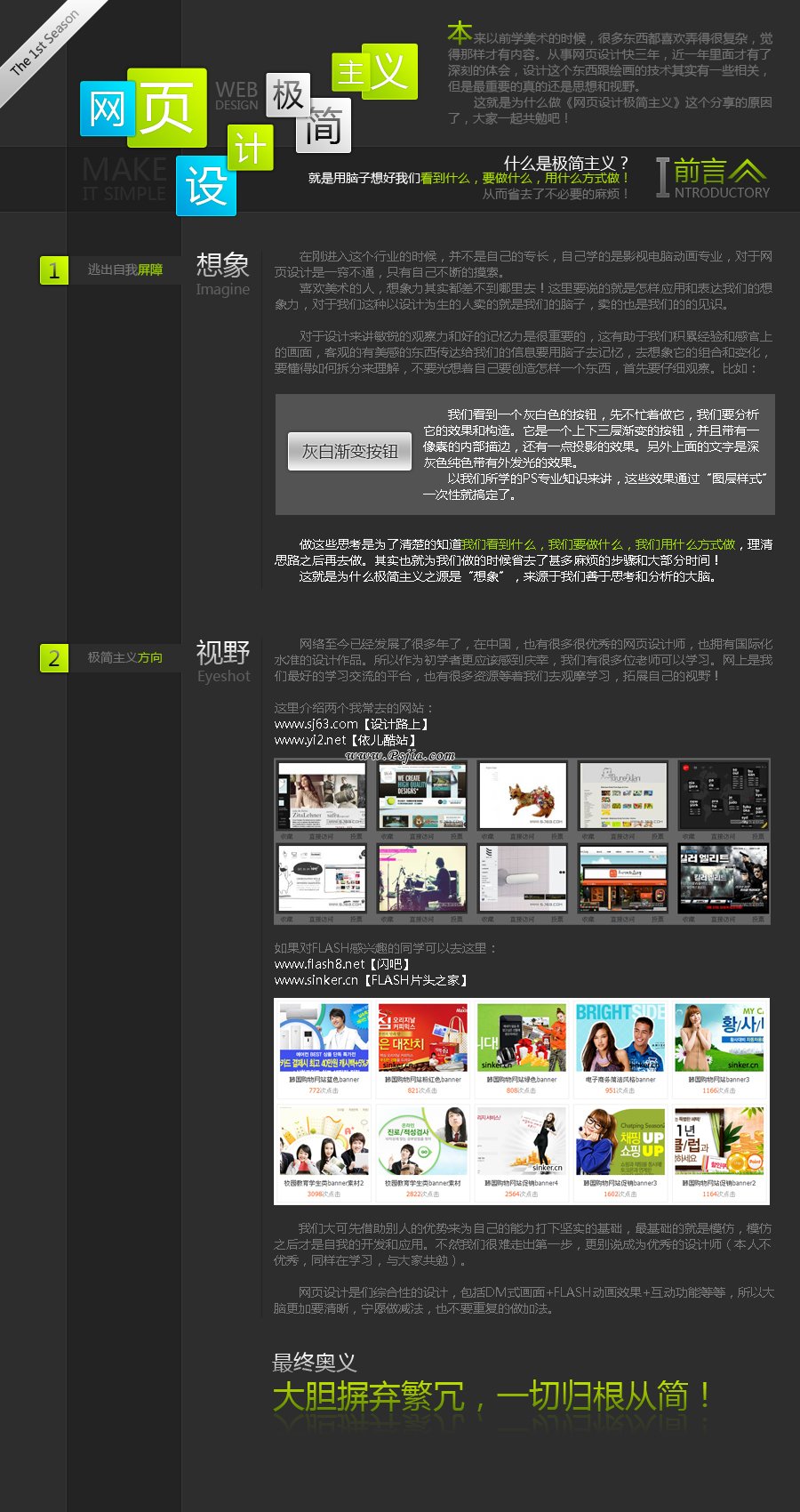
Task: Click 收藏 under the ZitaLehner thumbnail
Action: (286, 836)
